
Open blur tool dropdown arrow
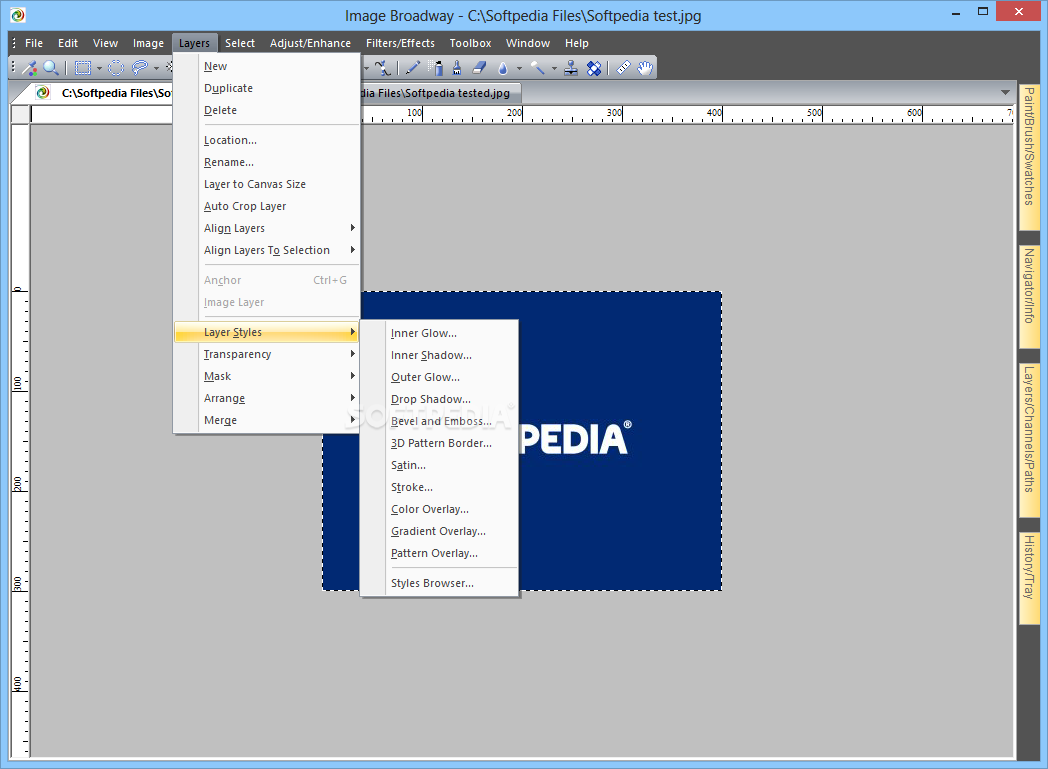(519, 68)
